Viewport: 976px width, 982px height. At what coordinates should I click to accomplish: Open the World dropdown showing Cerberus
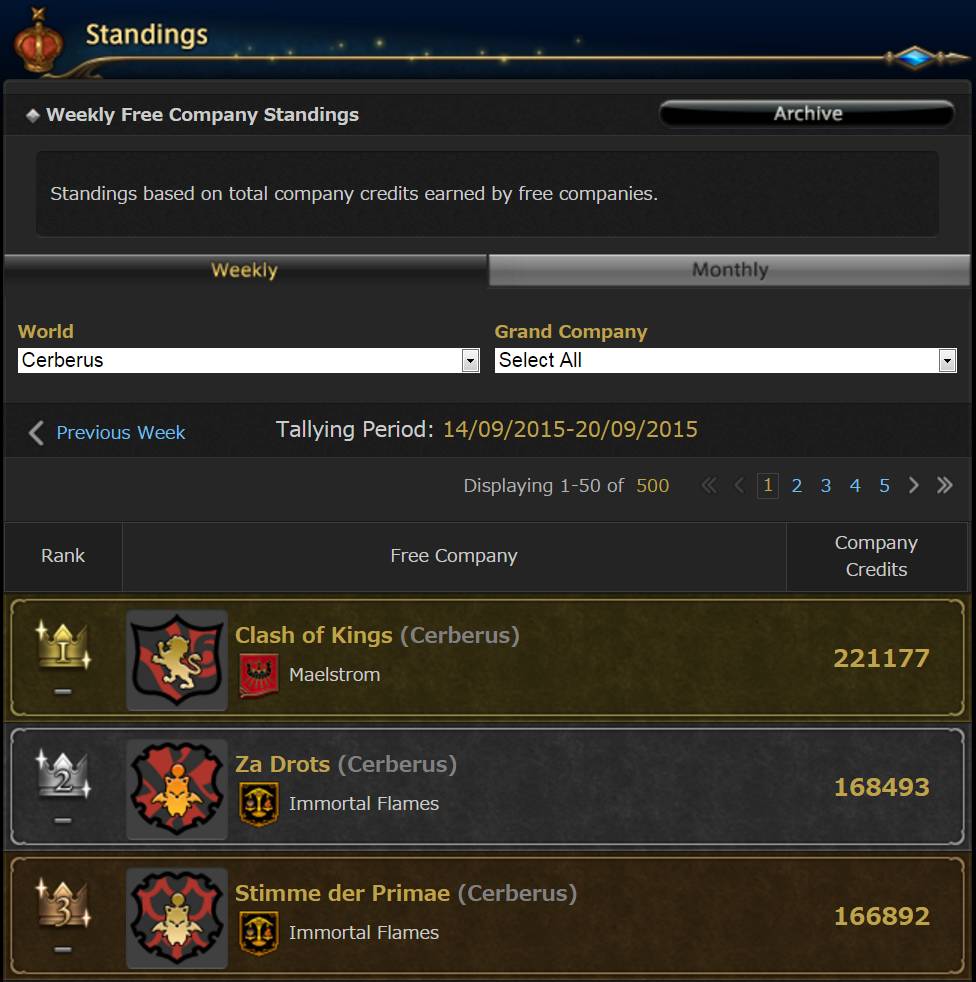pyautogui.click(x=249, y=360)
